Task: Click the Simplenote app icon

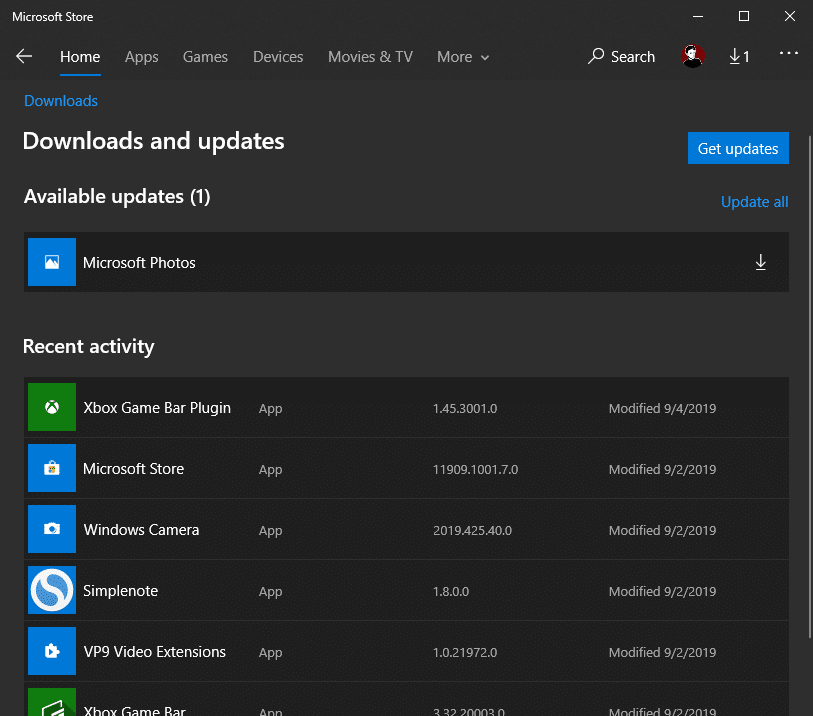Action: pos(52,590)
